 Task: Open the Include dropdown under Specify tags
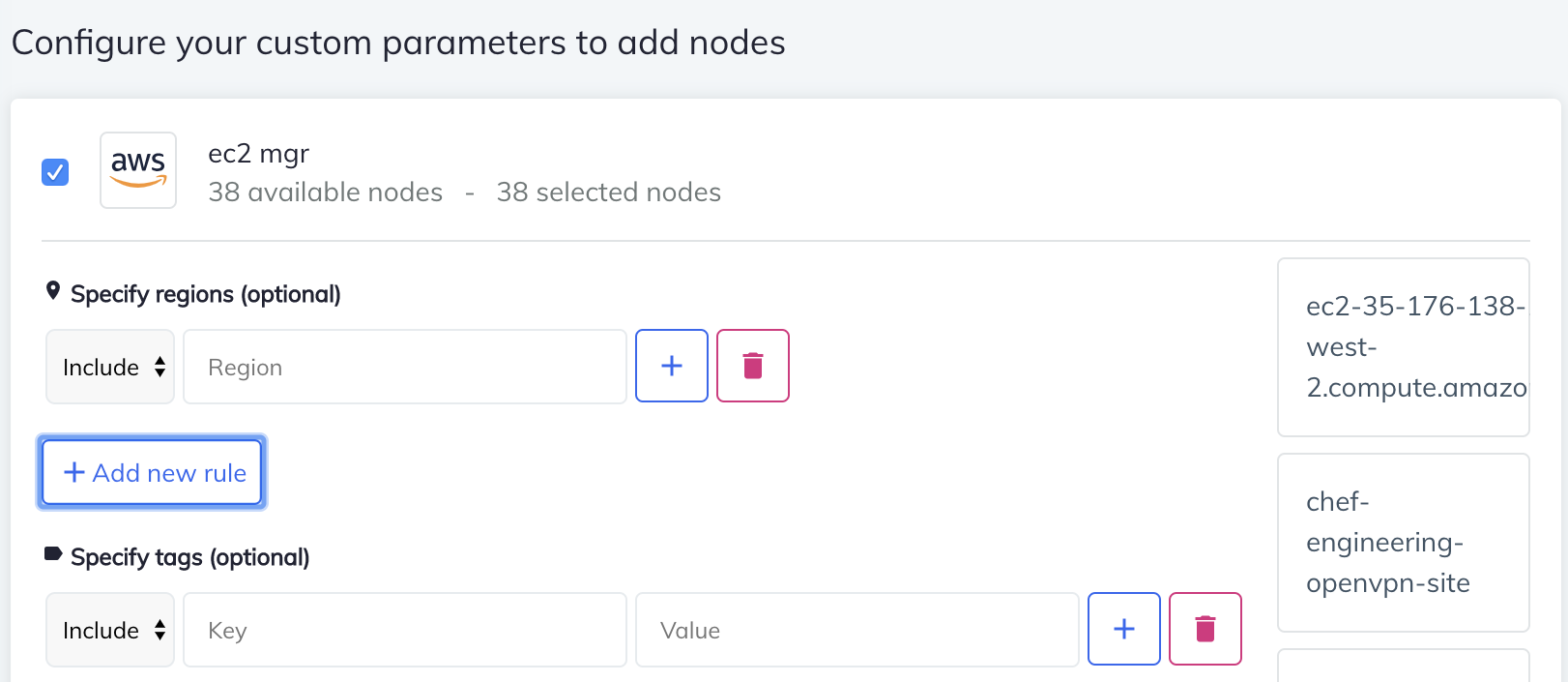[109, 630]
